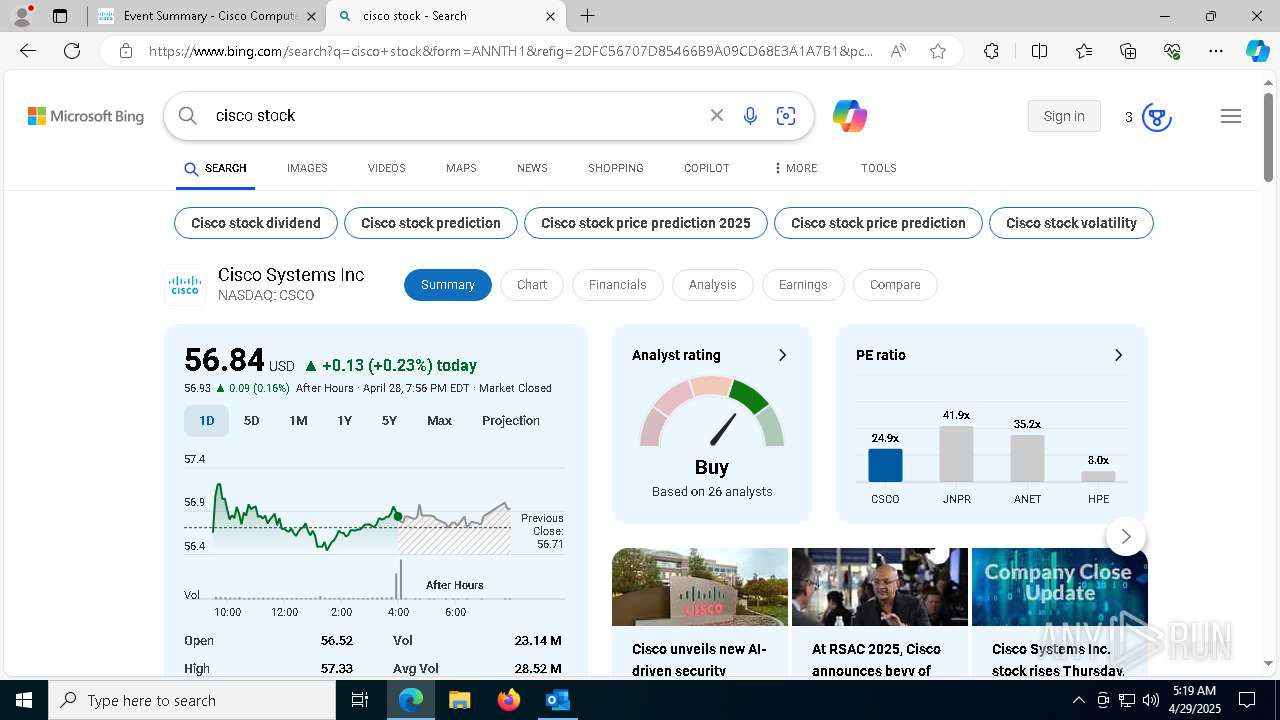This screenshot has width=1280, height=720.
Task: Launch Firefox from taskbar
Action: click(x=509, y=700)
